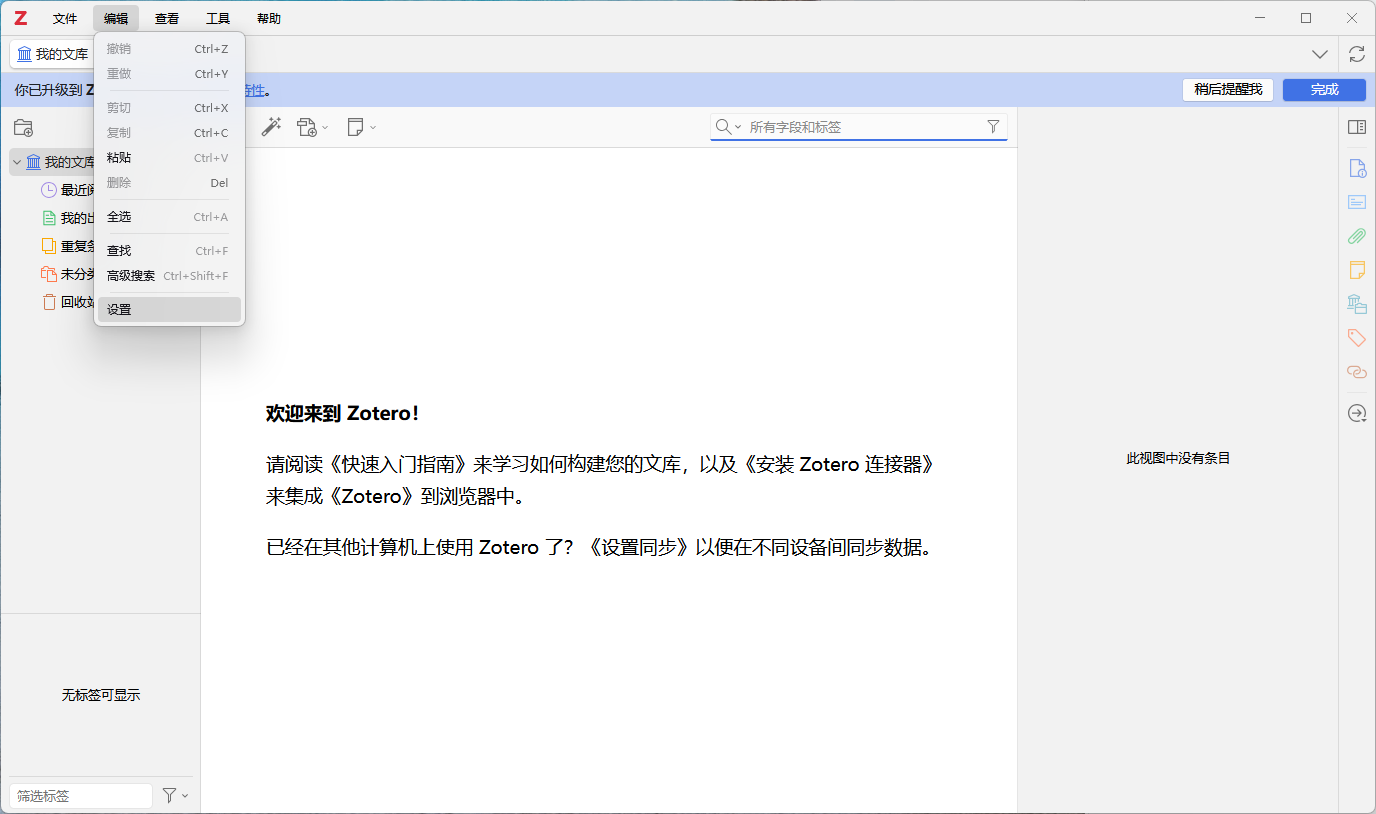Click the purple clock icon in the library tree
Image resolution: width=1376 pixels, height=814 pixels.
click(x=49, y=190)
